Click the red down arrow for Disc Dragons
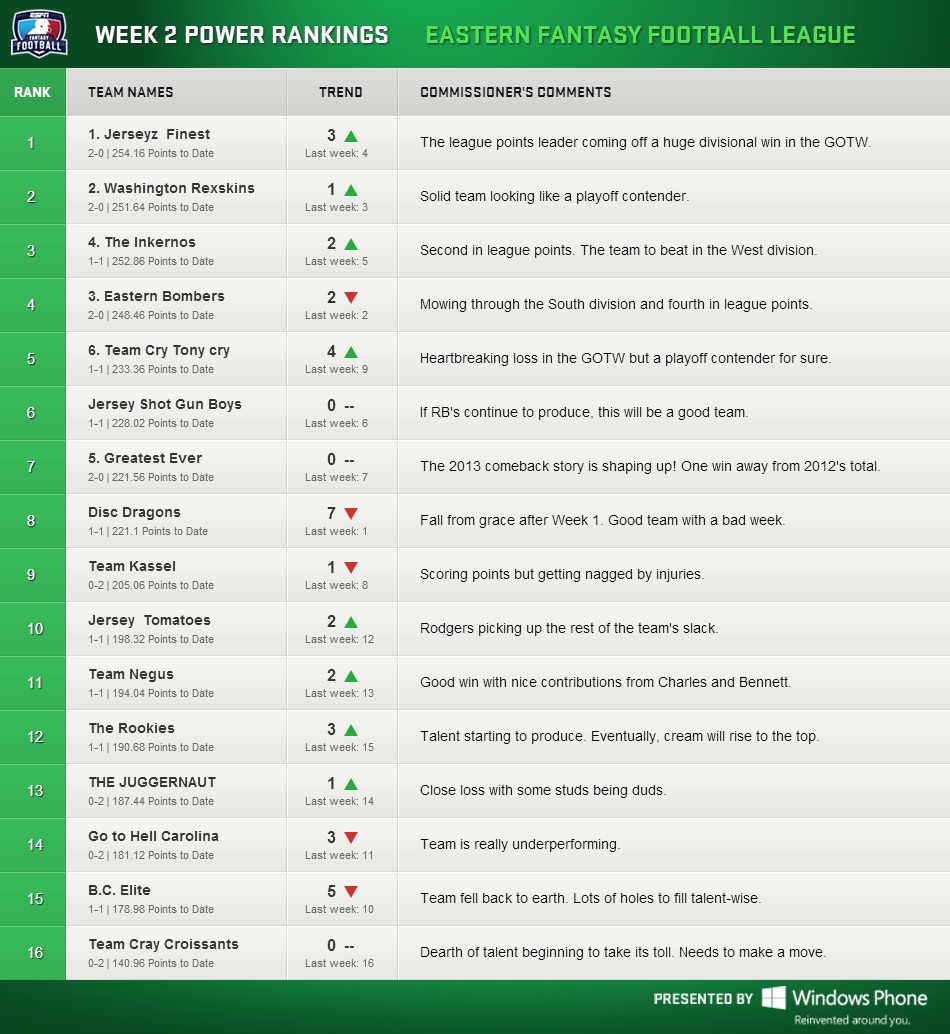The height and width of the screenshot is (1034, 950). 351,513
